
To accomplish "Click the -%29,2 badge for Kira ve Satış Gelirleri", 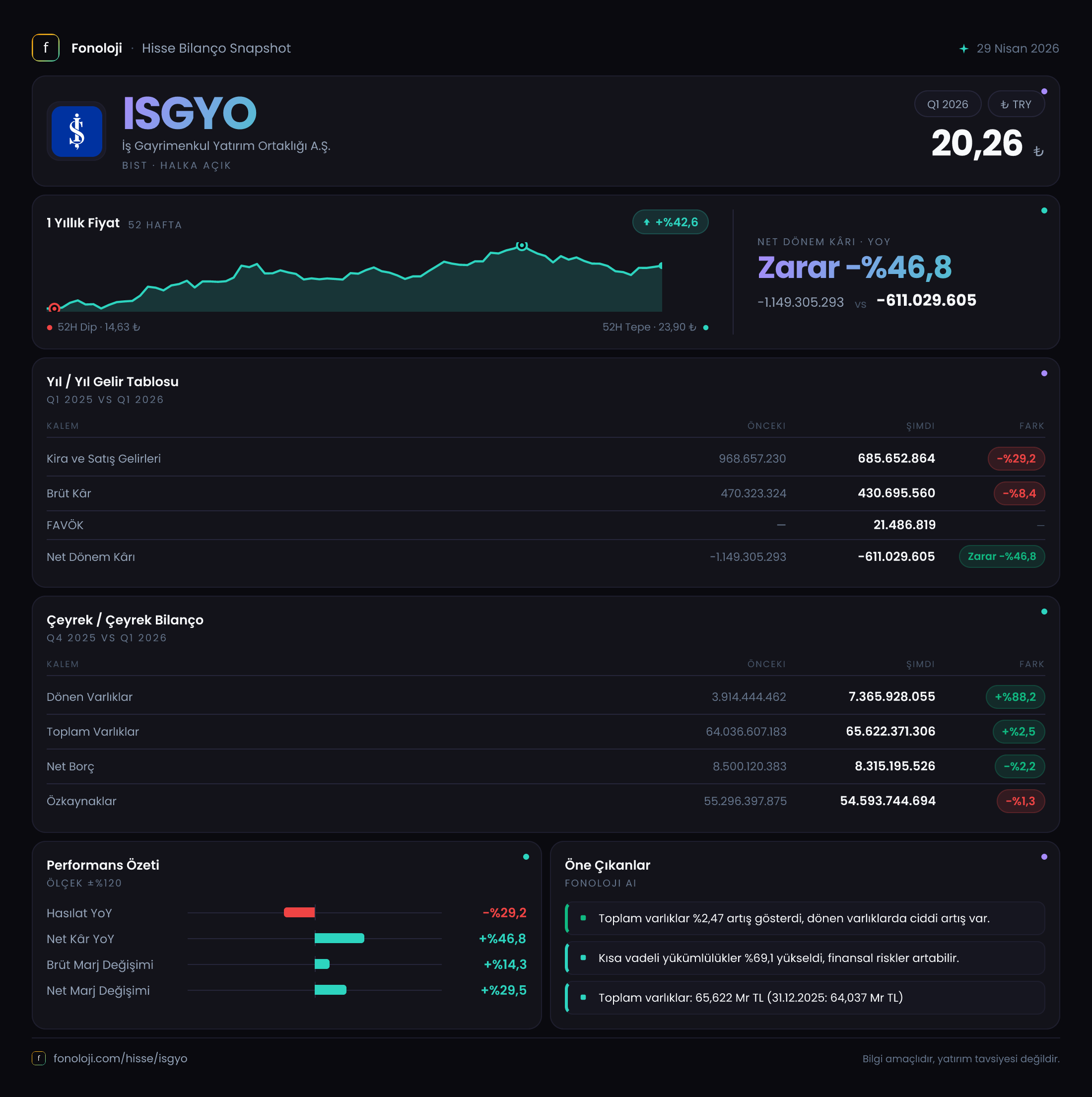I will 1016,459.
